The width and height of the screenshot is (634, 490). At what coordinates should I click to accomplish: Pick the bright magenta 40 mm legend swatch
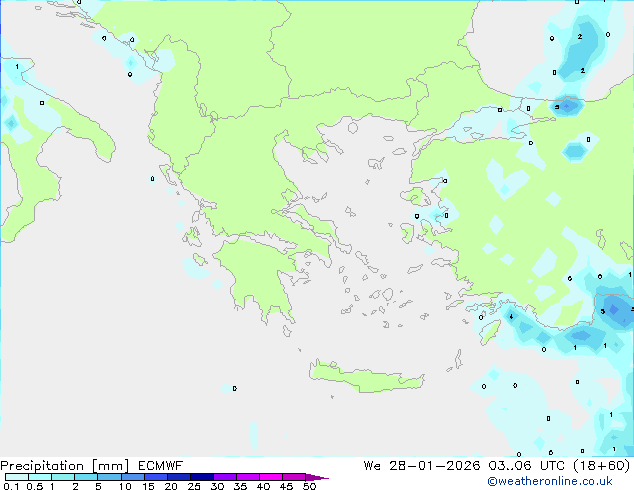(x=271, y=477)
